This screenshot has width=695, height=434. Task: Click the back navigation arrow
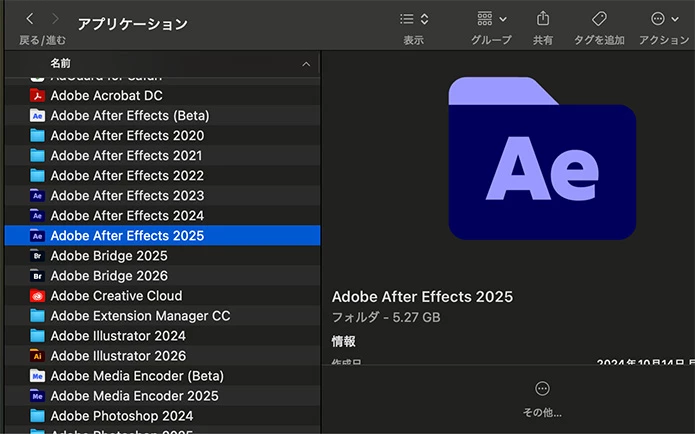pos(30,19)
